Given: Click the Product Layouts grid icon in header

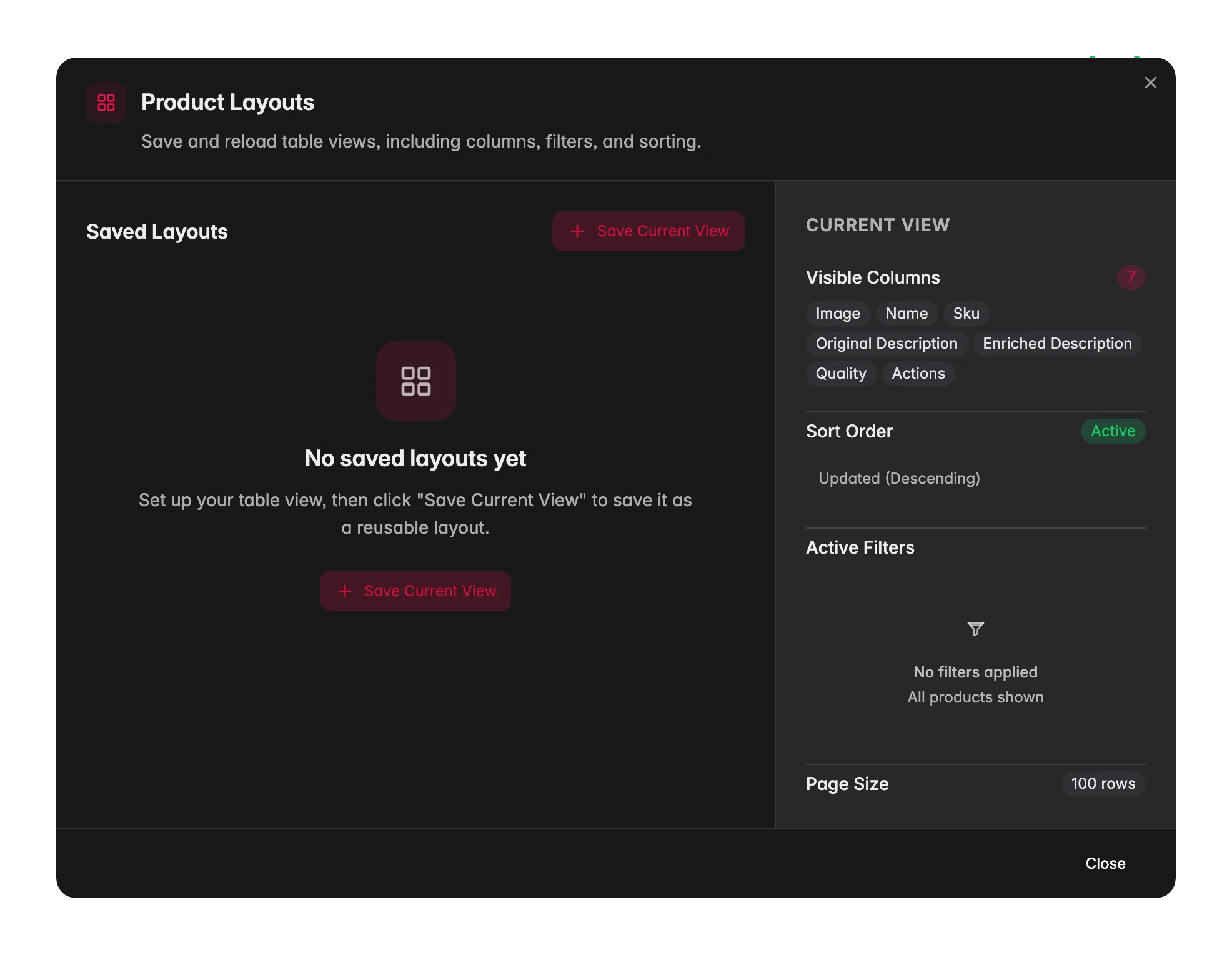Looking at the screenshot, I should (106, 102).
